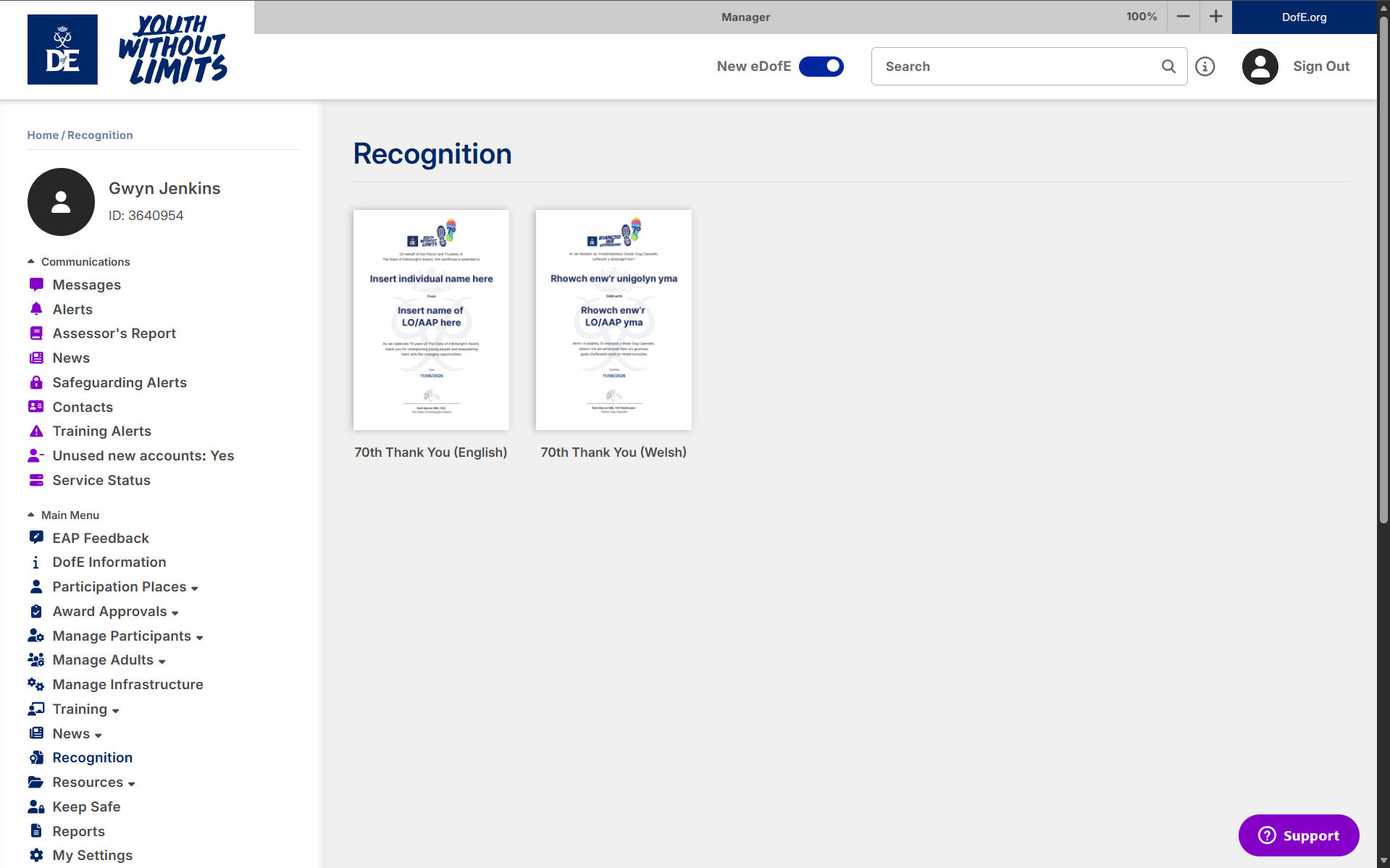This screenshot has width=1390, height=868.
Task: Click the My Settings gear icon
Action: tap(36, 855)
